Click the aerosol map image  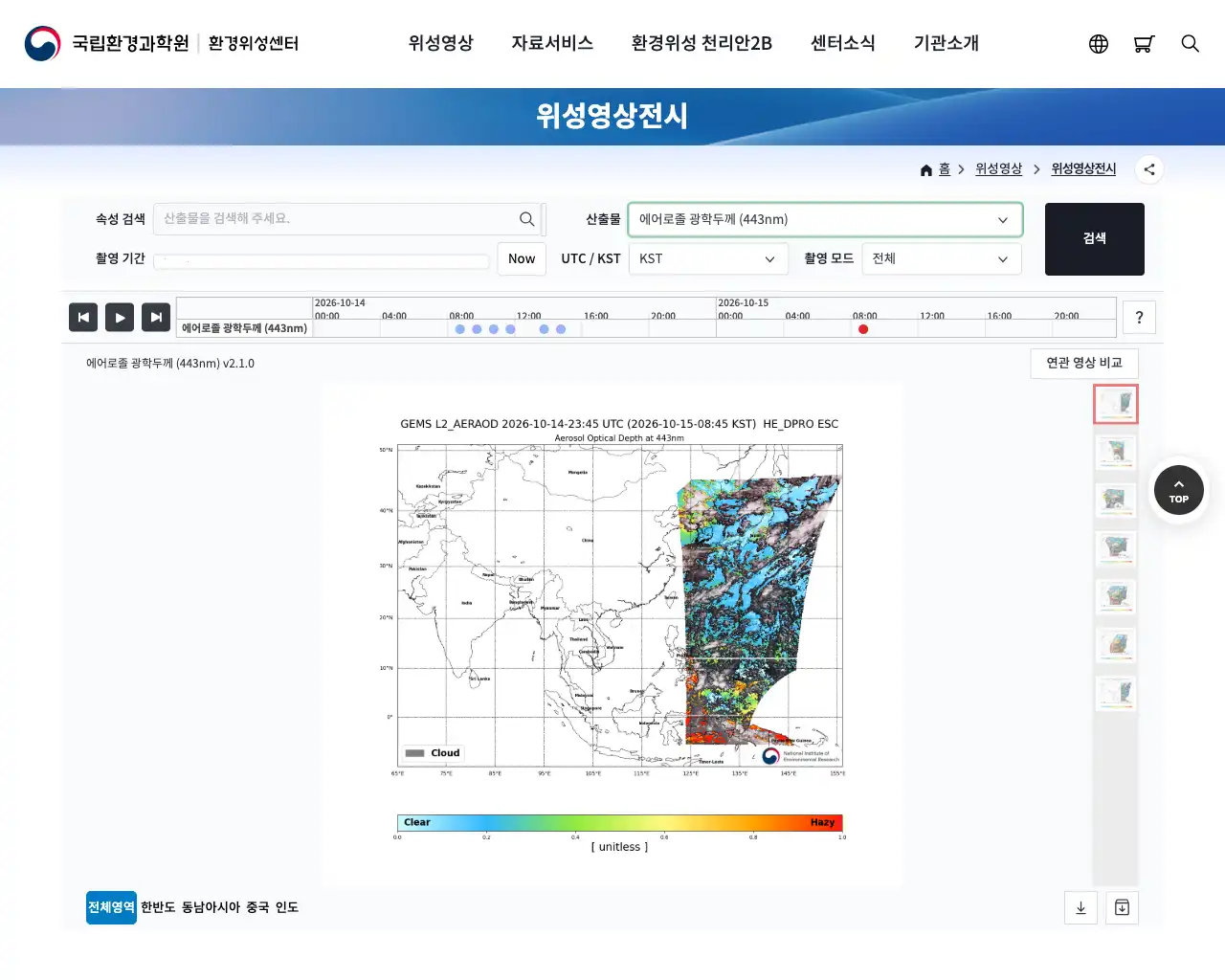tap(612, 635)
